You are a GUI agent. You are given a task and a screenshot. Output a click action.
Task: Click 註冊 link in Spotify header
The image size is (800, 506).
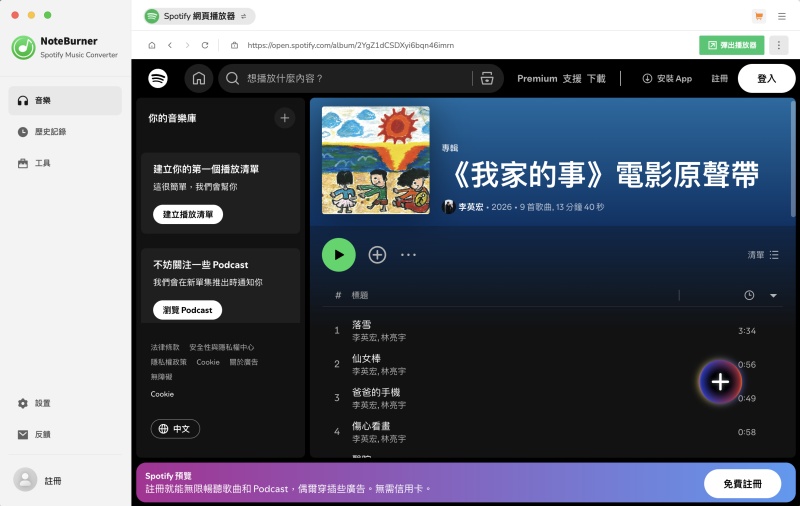coord(719,79)
